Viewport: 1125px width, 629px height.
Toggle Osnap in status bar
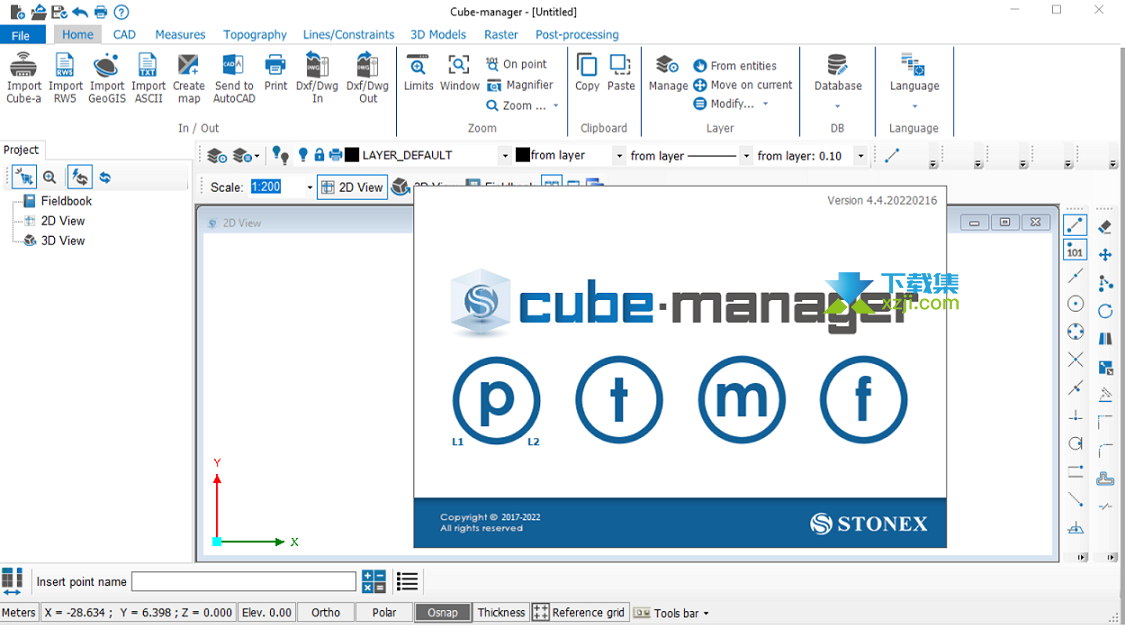click(x=443, y=613)
